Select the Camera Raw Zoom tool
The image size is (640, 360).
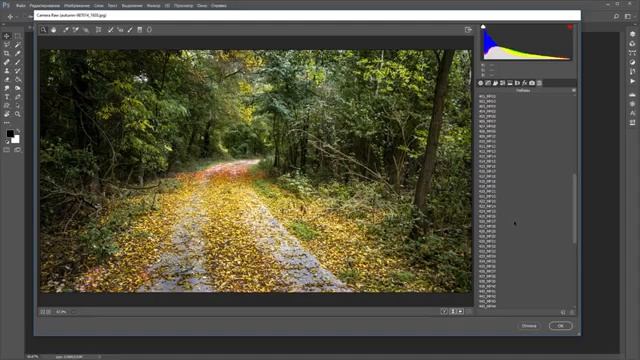(44, 30)
